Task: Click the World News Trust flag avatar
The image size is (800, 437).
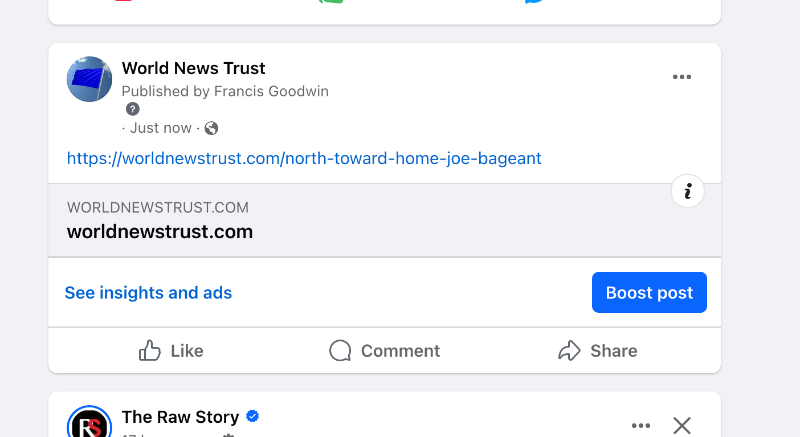Action: point(89,79)
